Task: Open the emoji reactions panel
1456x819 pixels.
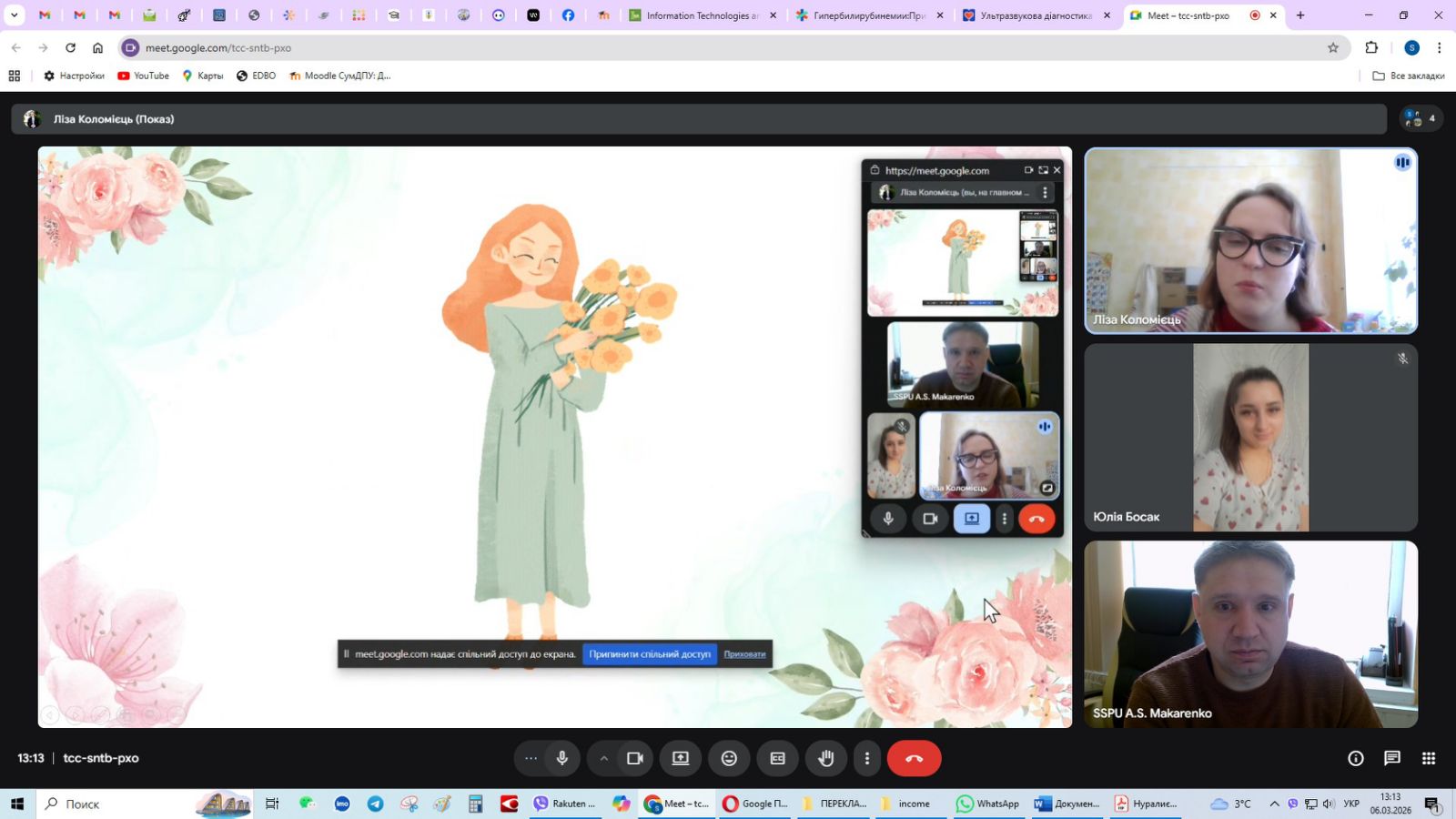Action: point(729,758)
